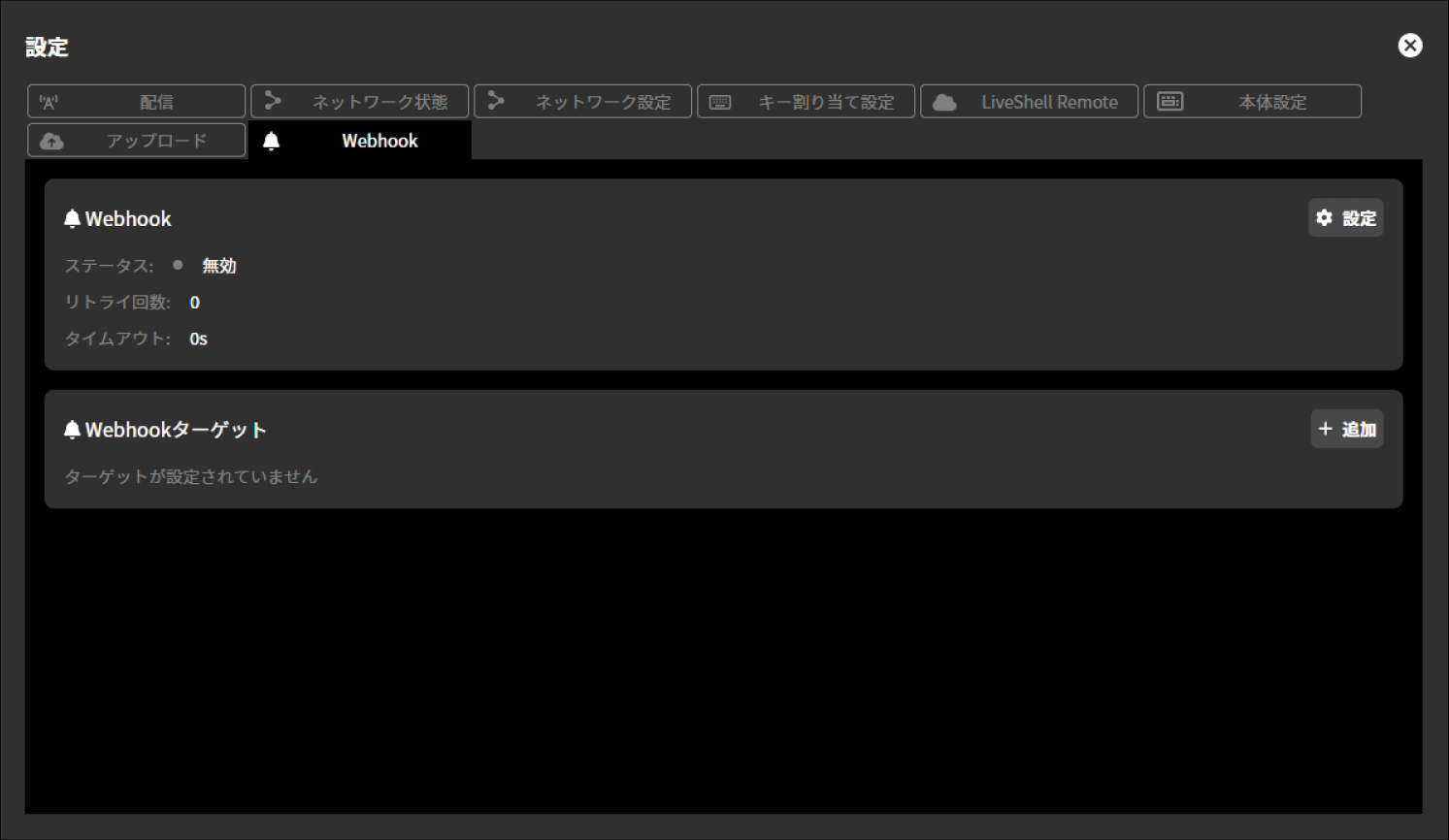Viewport: 1449px width, 840px height.
Task: Open the LiveShell Remote tab
Action: [x=1029, y=101]
